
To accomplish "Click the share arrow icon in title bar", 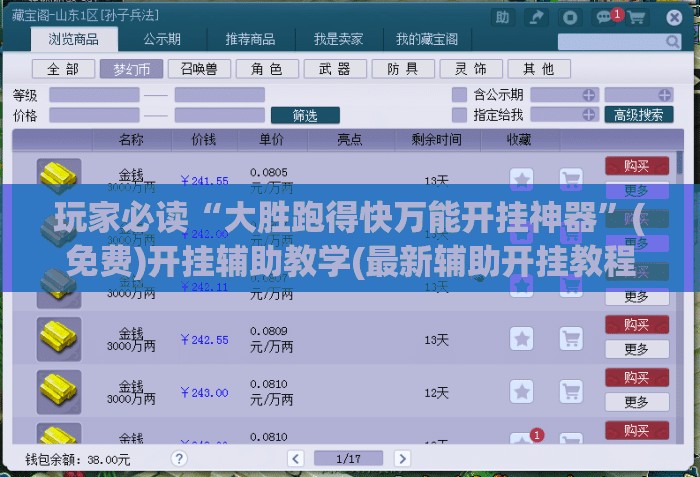I will (536, 17).
